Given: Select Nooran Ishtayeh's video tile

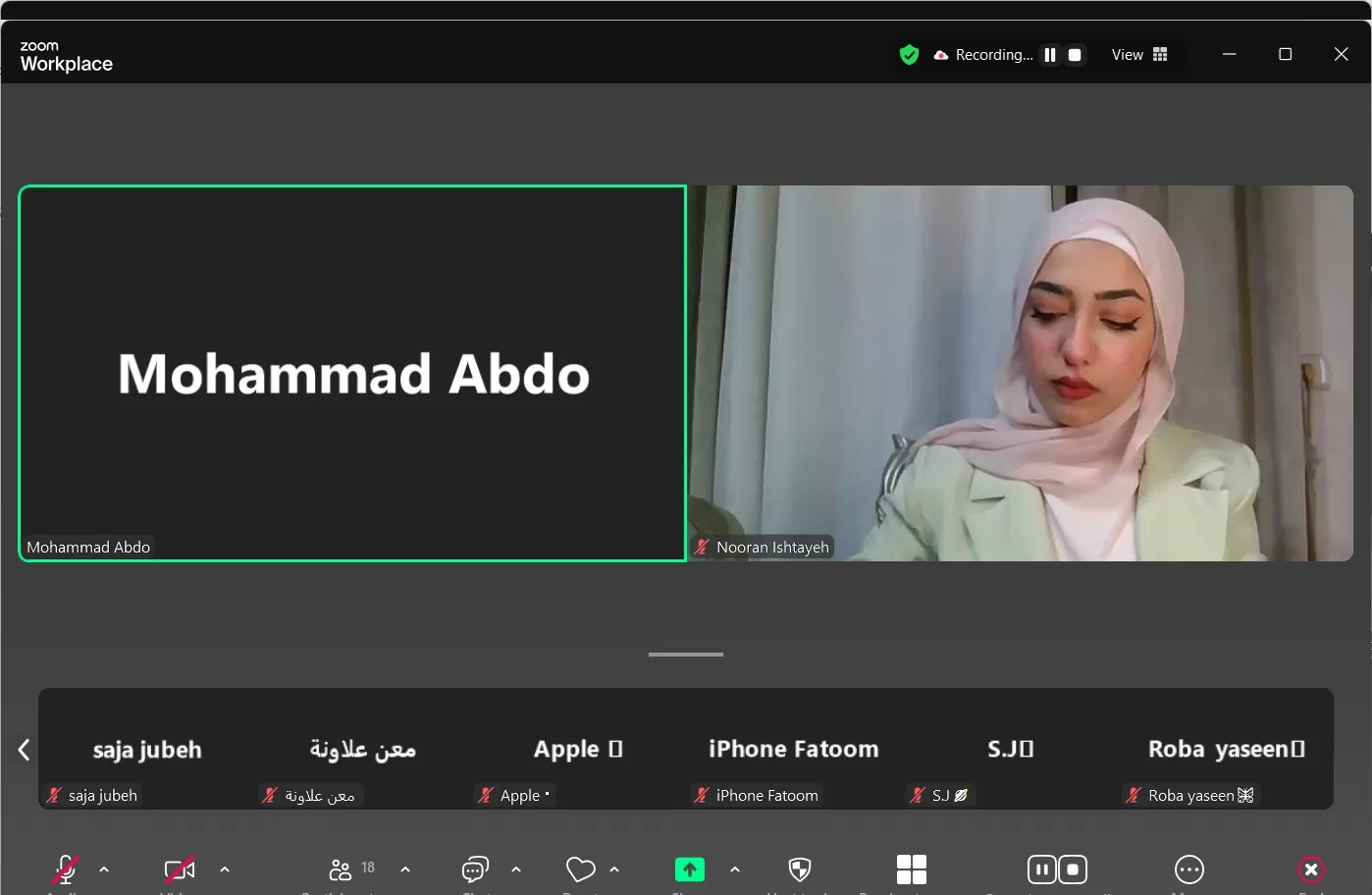Looking at the screenshot, I should tap(1021, 373).
